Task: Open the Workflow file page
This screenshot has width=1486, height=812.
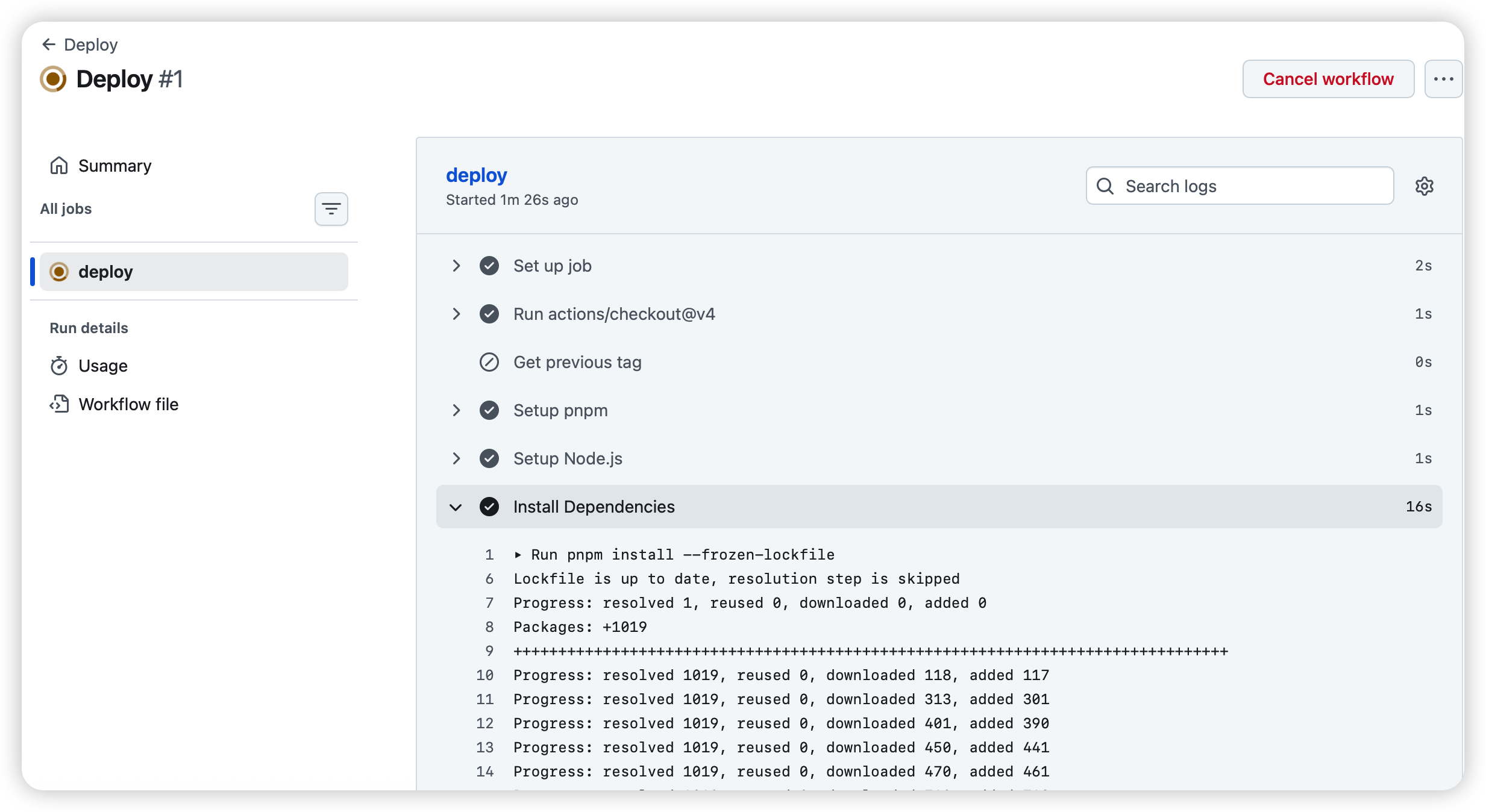Action: (x=128, y=404)
